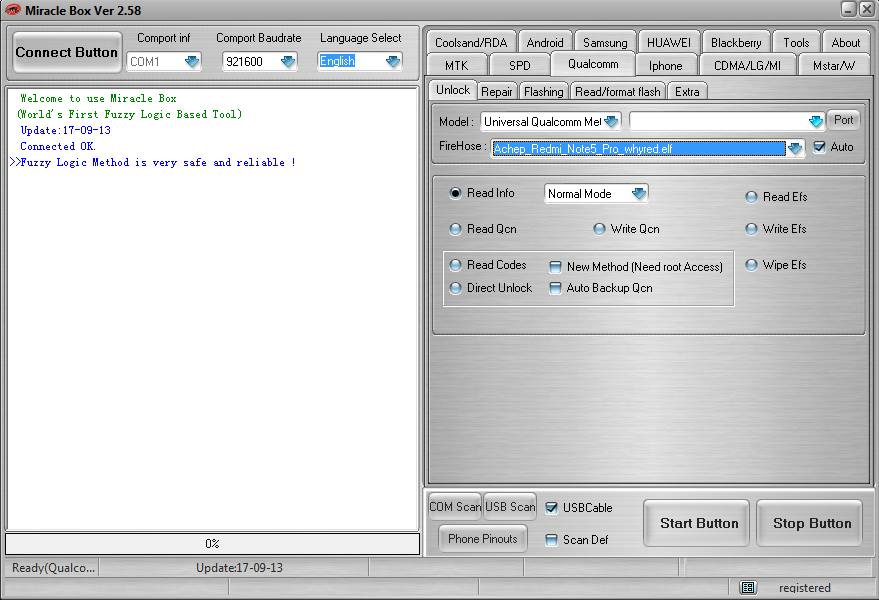Click the keyboard icon next to registered
The width and height of the screenshot is (879, 600).
748,587
